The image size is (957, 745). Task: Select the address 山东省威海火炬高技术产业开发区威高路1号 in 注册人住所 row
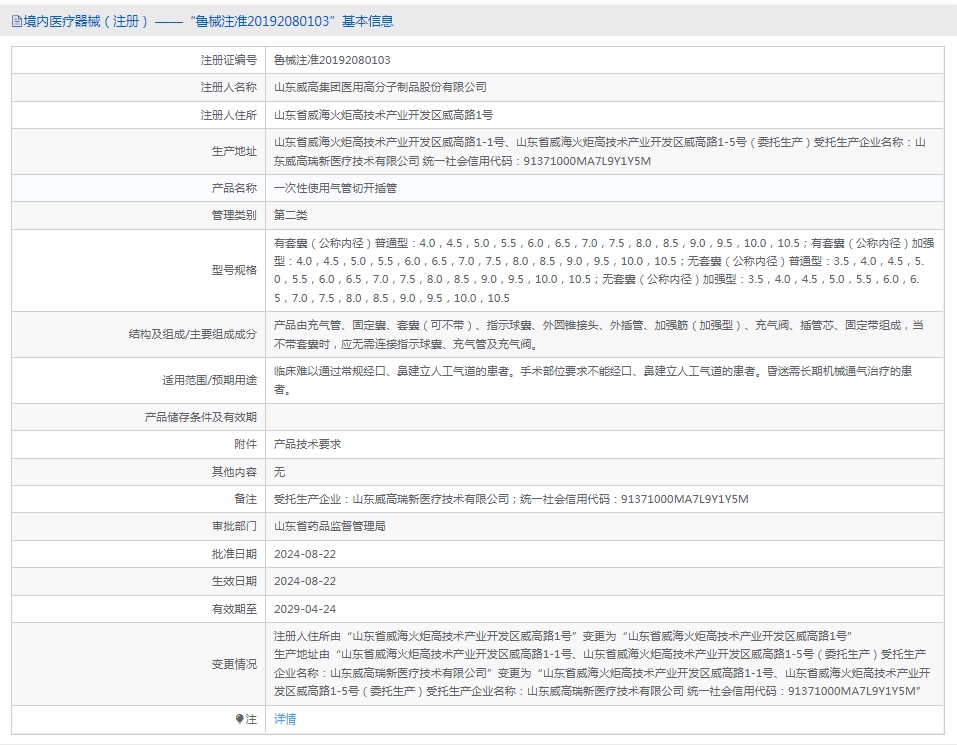[383, 115]
